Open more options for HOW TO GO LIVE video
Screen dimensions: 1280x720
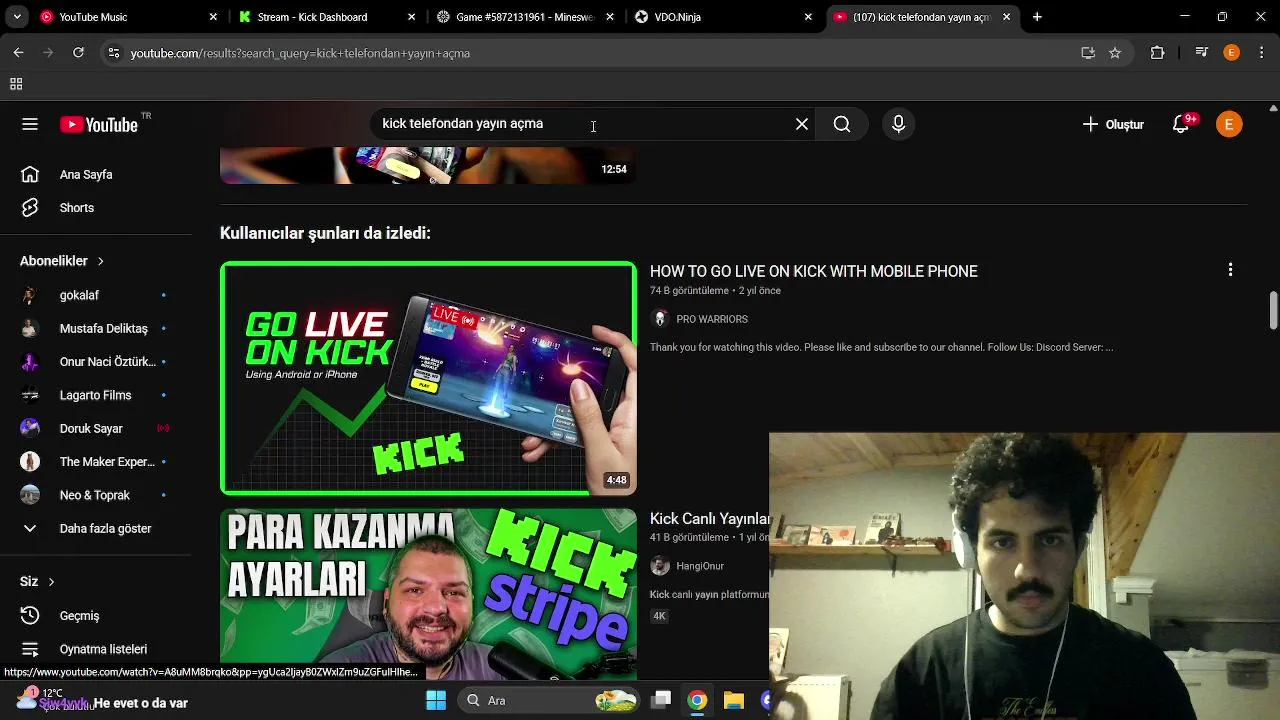[x=1230, y=270]
